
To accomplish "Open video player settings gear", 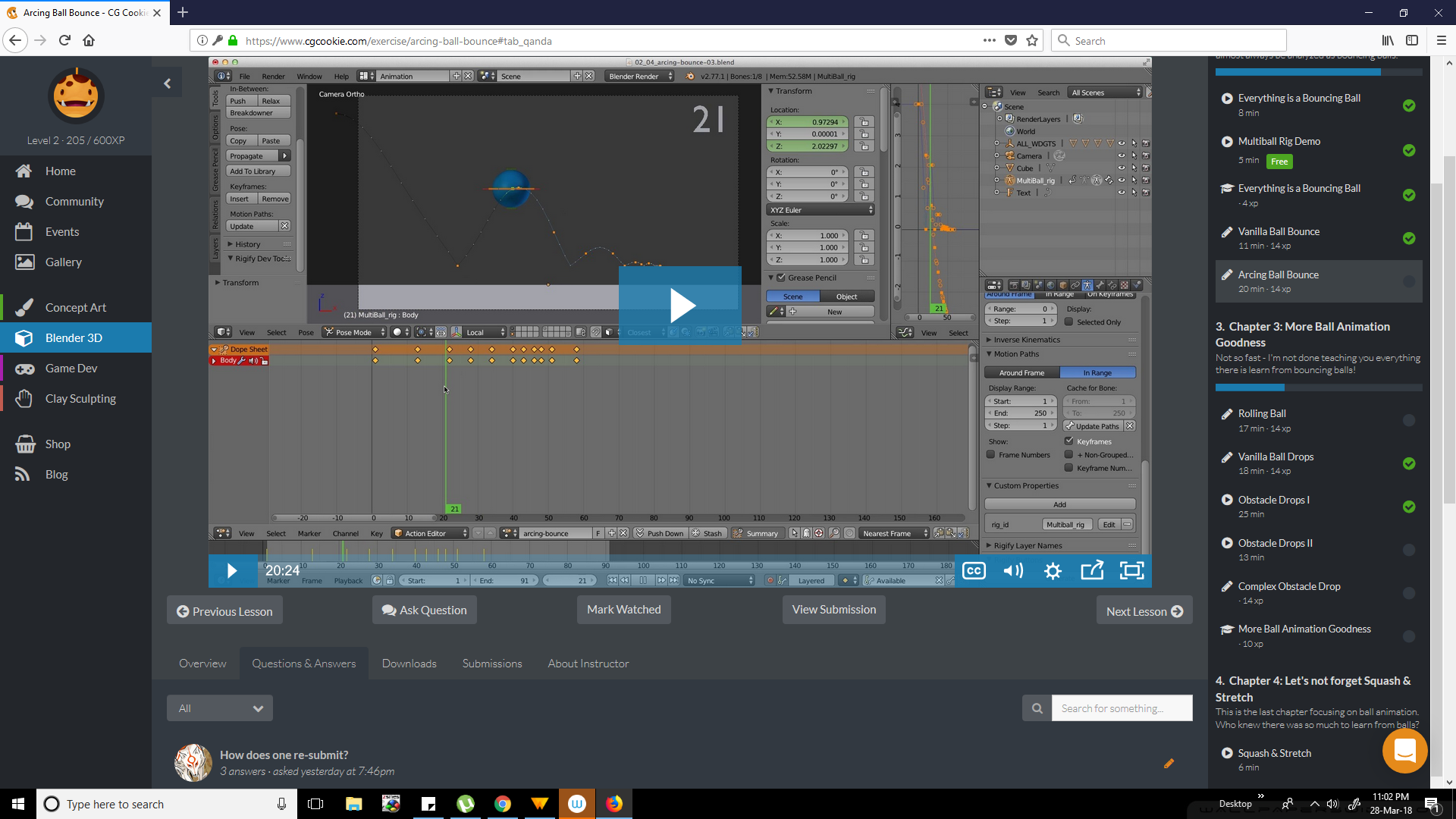I will pos(1053,571).
